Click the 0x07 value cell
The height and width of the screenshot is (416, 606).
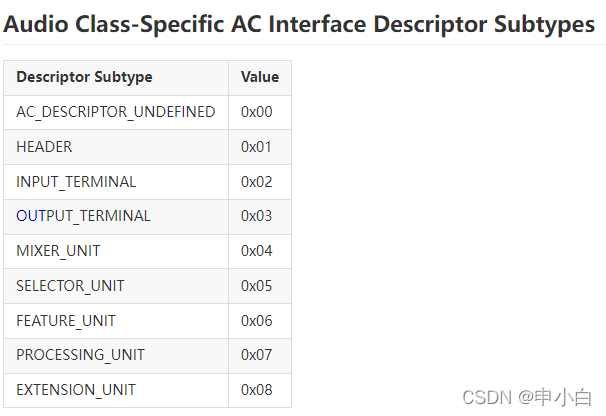[260, 356]
